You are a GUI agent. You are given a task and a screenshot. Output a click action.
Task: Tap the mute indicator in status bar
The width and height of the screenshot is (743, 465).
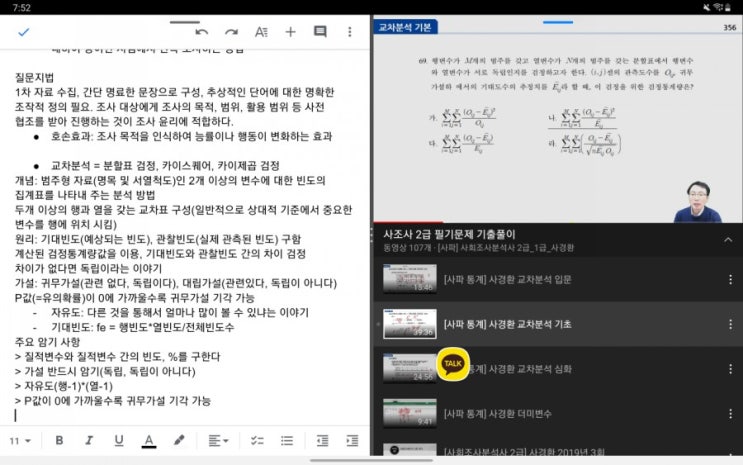click(x=706, y=7)
